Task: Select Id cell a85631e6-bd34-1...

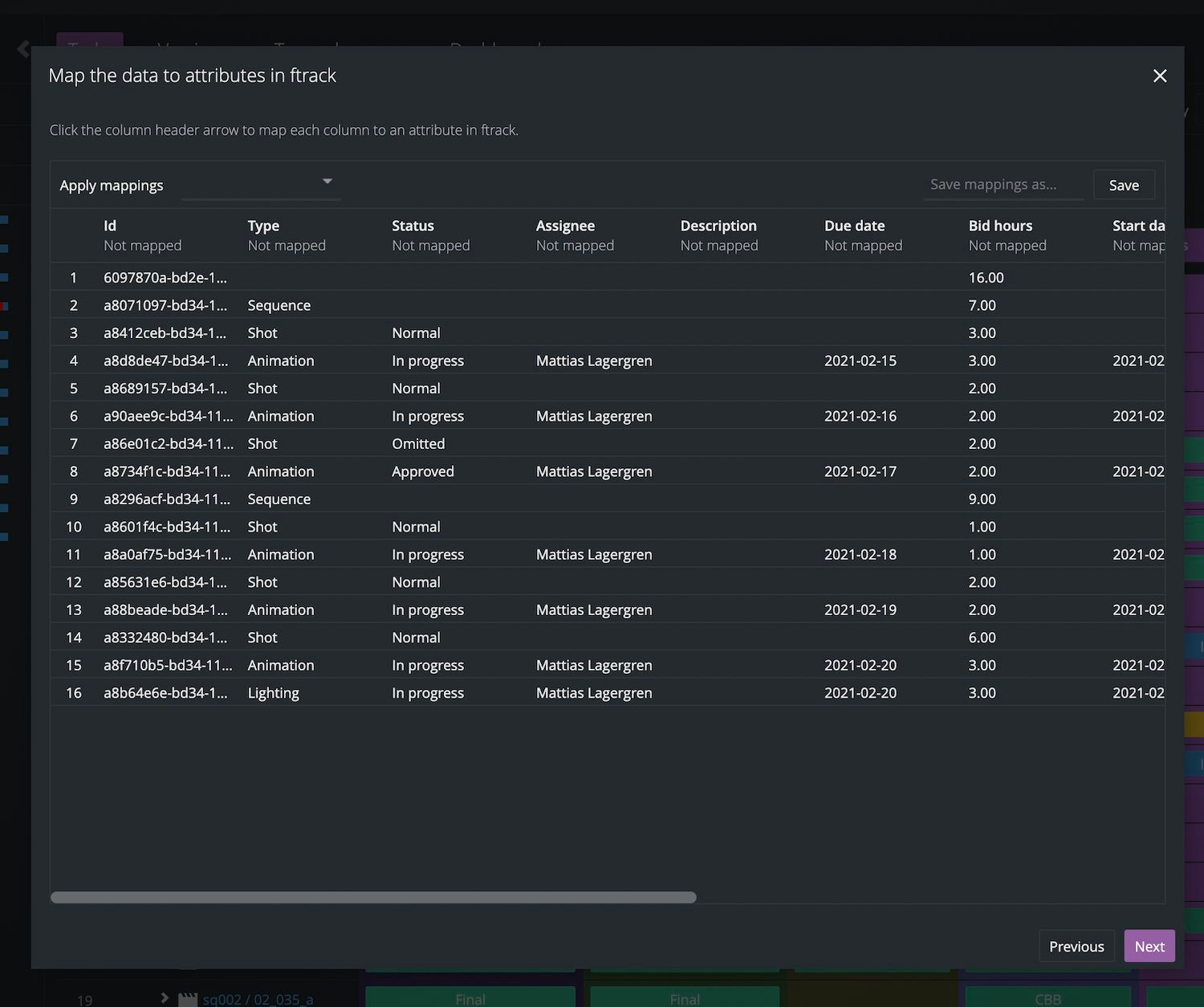Action: coord(165,582)
